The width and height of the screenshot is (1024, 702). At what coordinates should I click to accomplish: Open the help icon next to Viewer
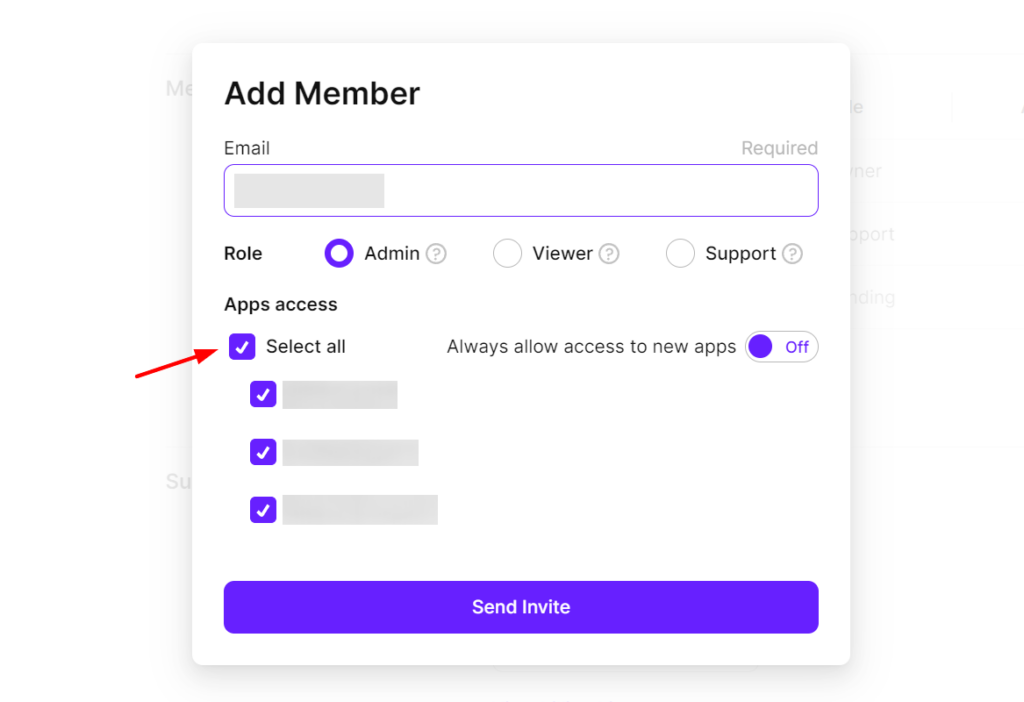point(609,254)
